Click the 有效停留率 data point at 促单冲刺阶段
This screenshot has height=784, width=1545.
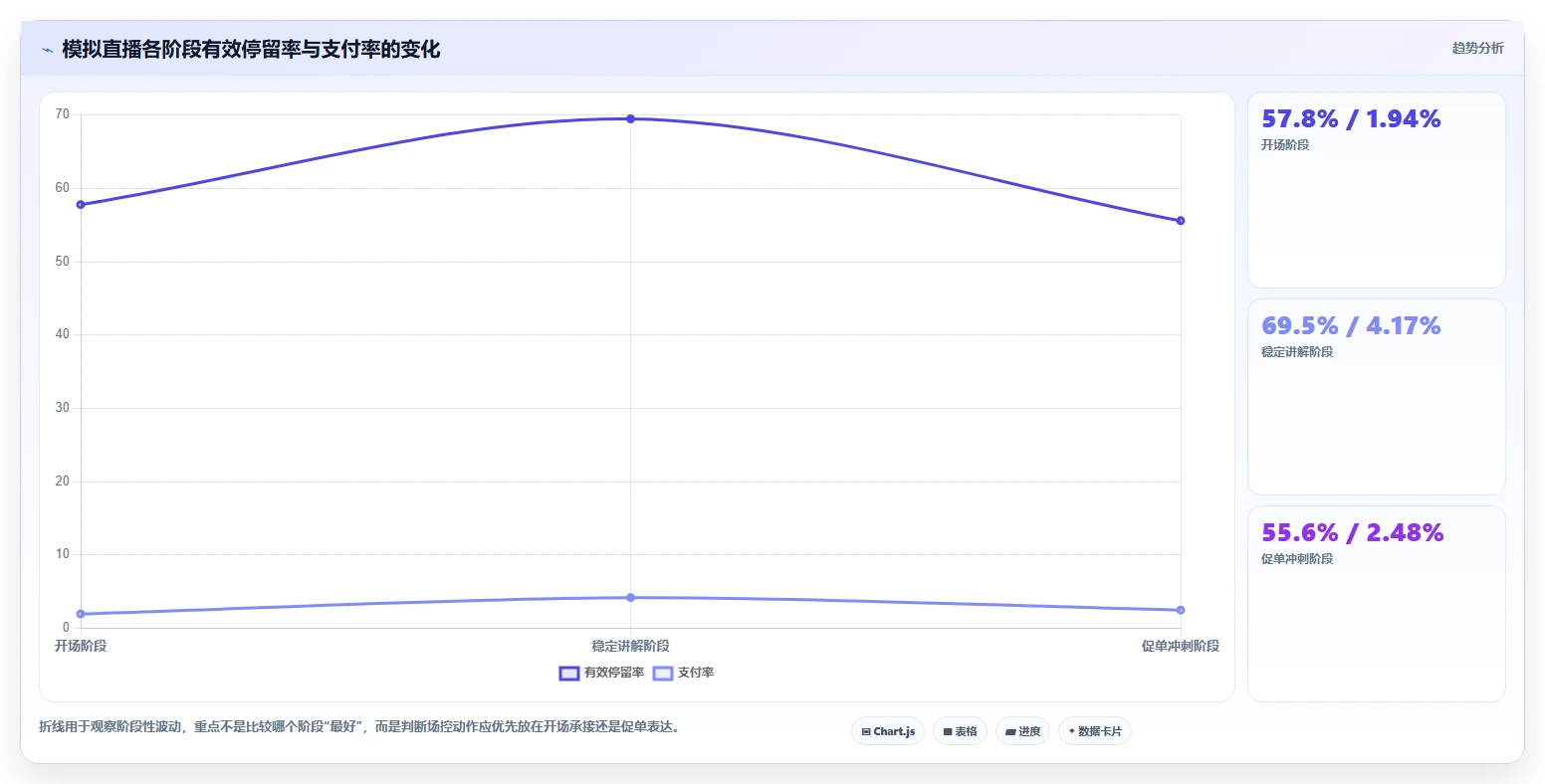pos(1181,221)
